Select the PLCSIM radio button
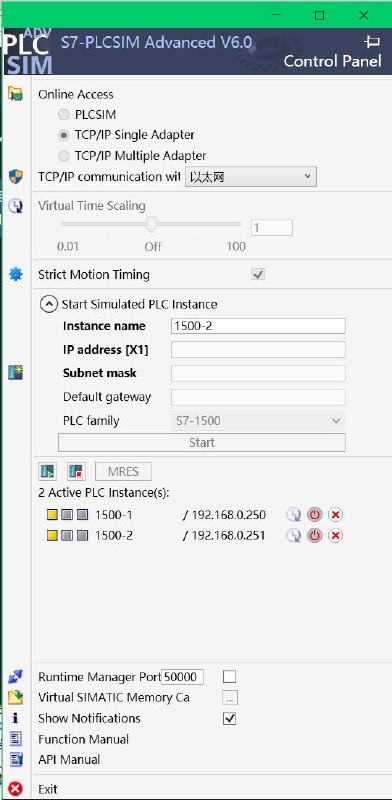 coord(64,114)
